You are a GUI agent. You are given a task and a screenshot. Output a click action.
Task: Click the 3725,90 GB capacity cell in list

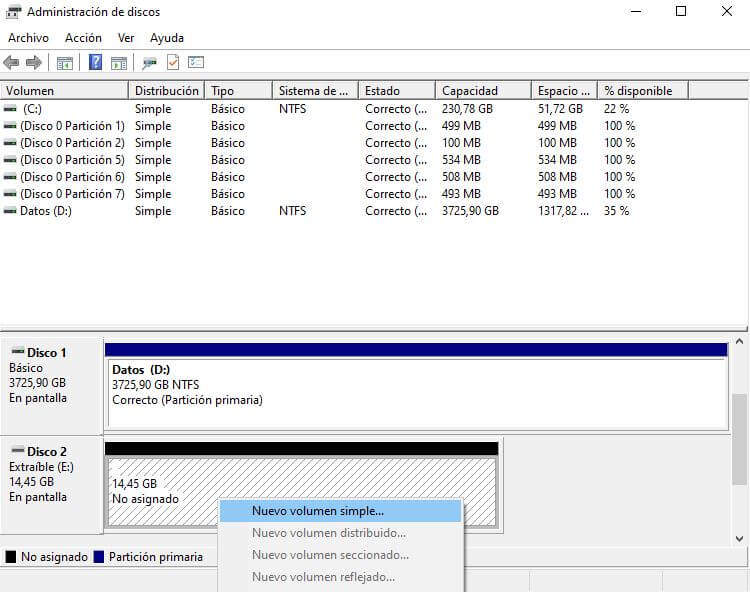(x=471, y=211)
